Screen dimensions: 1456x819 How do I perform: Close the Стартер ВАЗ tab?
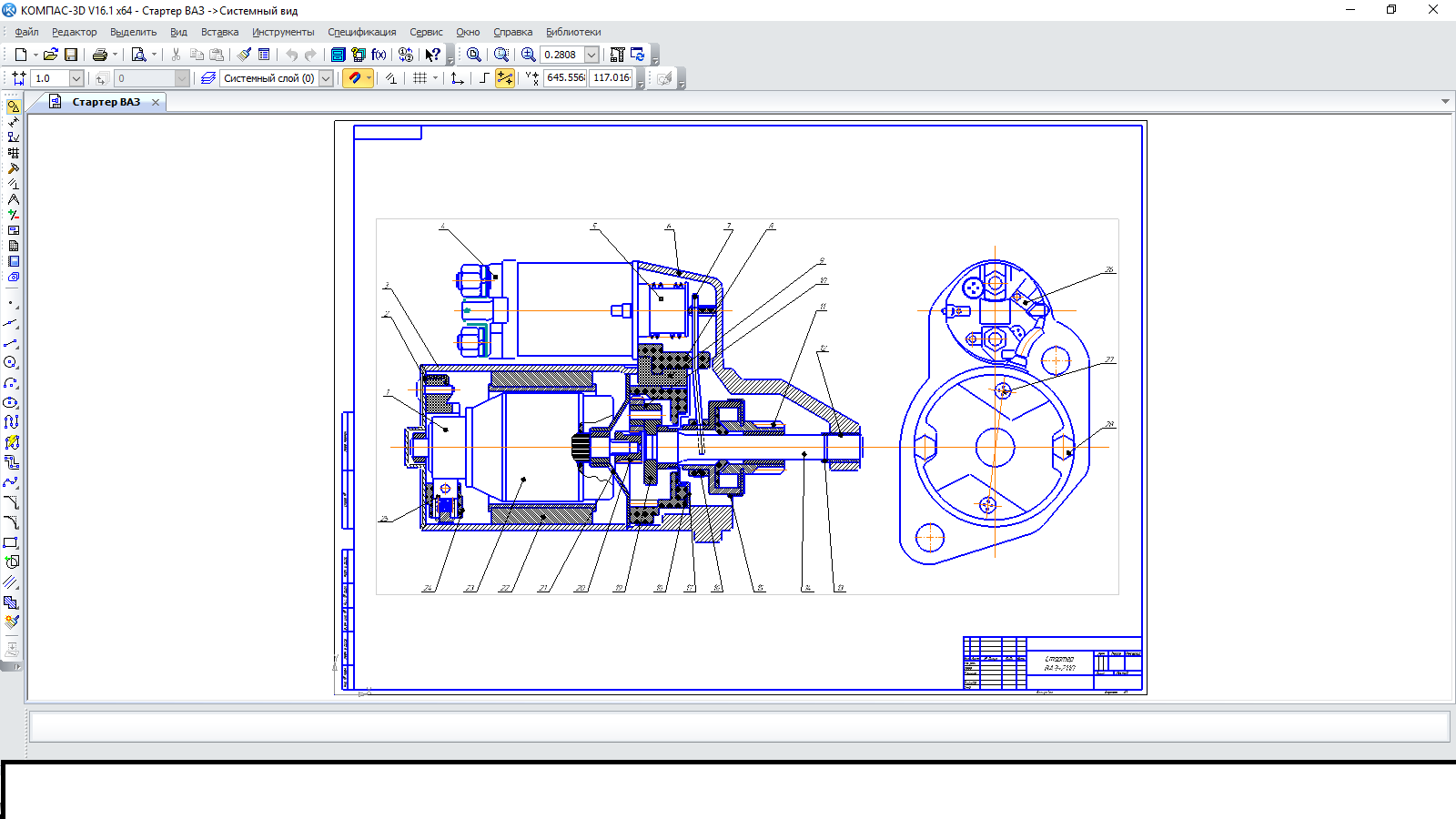point(156,102)
